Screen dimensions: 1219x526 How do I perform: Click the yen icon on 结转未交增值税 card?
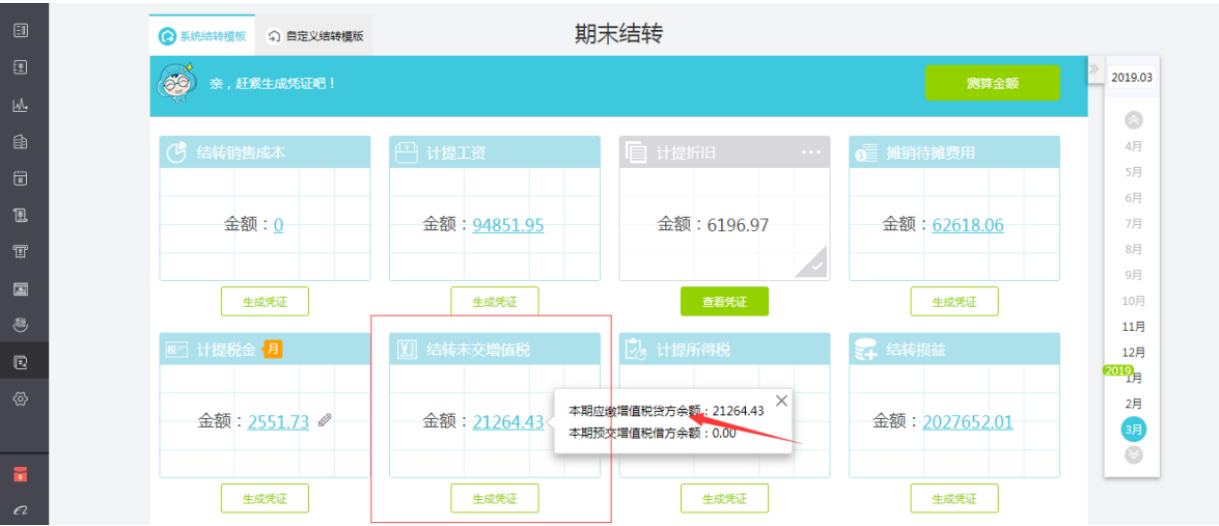click(406, 349)
